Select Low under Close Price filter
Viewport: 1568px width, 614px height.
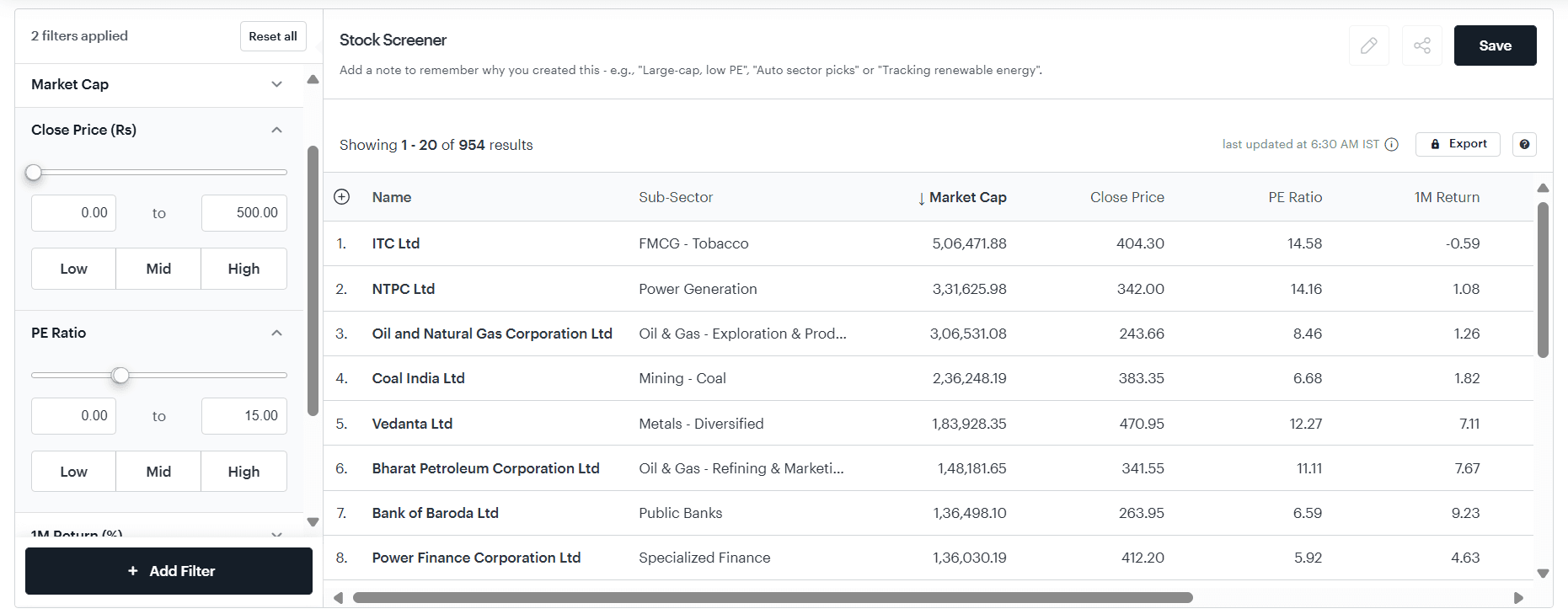click(x=73, y=269)
